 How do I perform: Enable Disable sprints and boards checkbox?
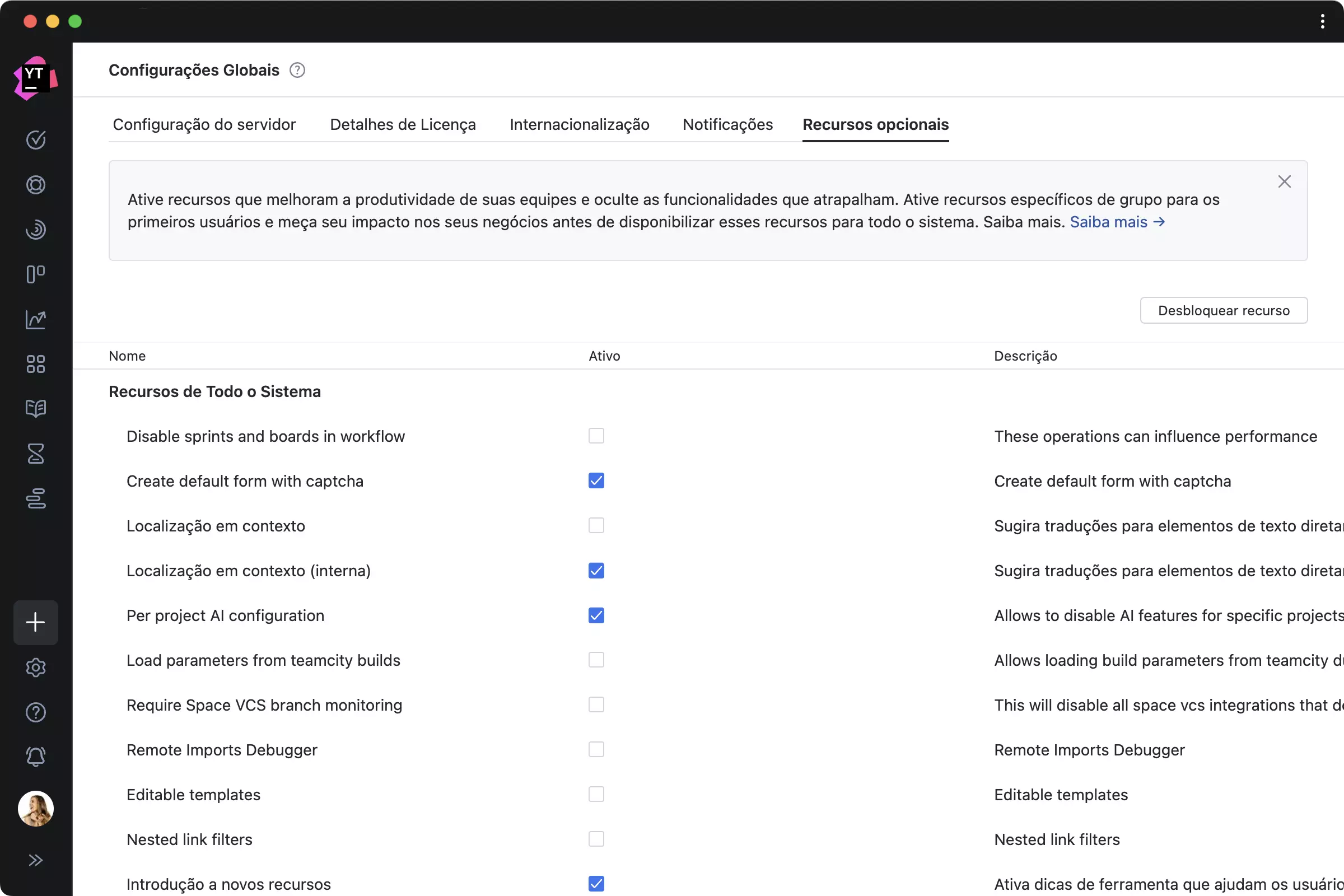pyautogui.click(x=596, y=436)
